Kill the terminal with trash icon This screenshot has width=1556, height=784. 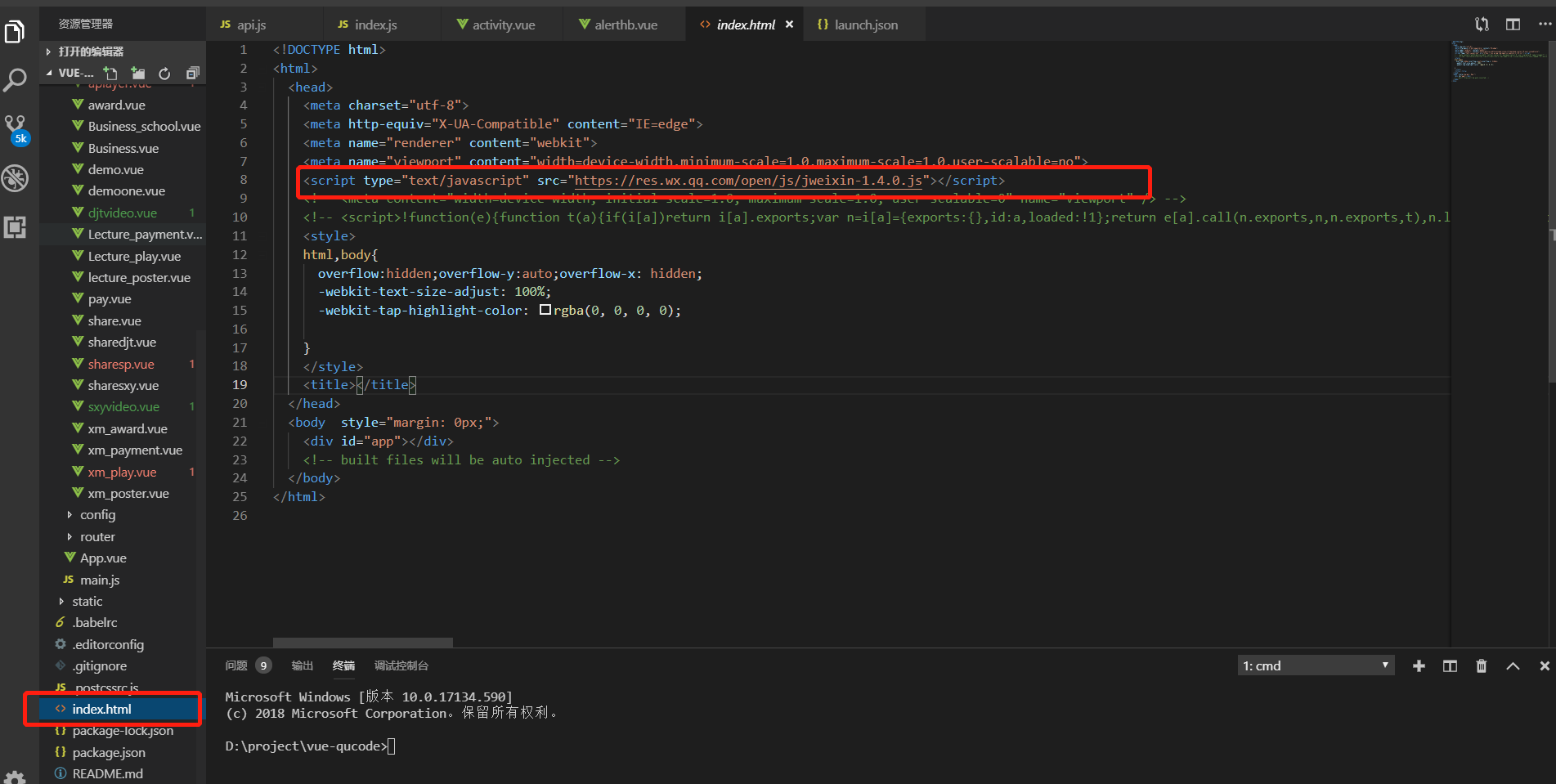click(1481, 666)
